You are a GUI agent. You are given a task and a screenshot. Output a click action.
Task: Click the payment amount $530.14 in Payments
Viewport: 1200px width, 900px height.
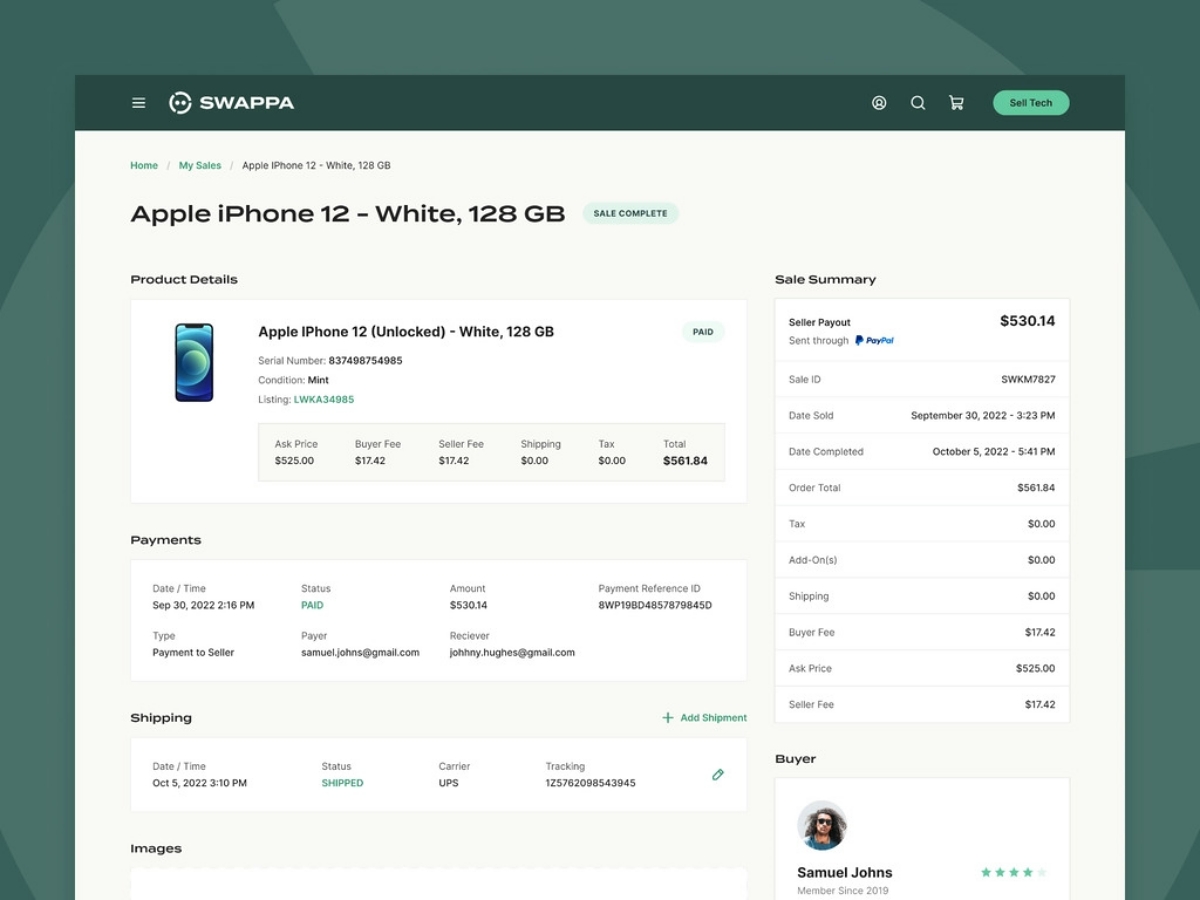[469, 606]
